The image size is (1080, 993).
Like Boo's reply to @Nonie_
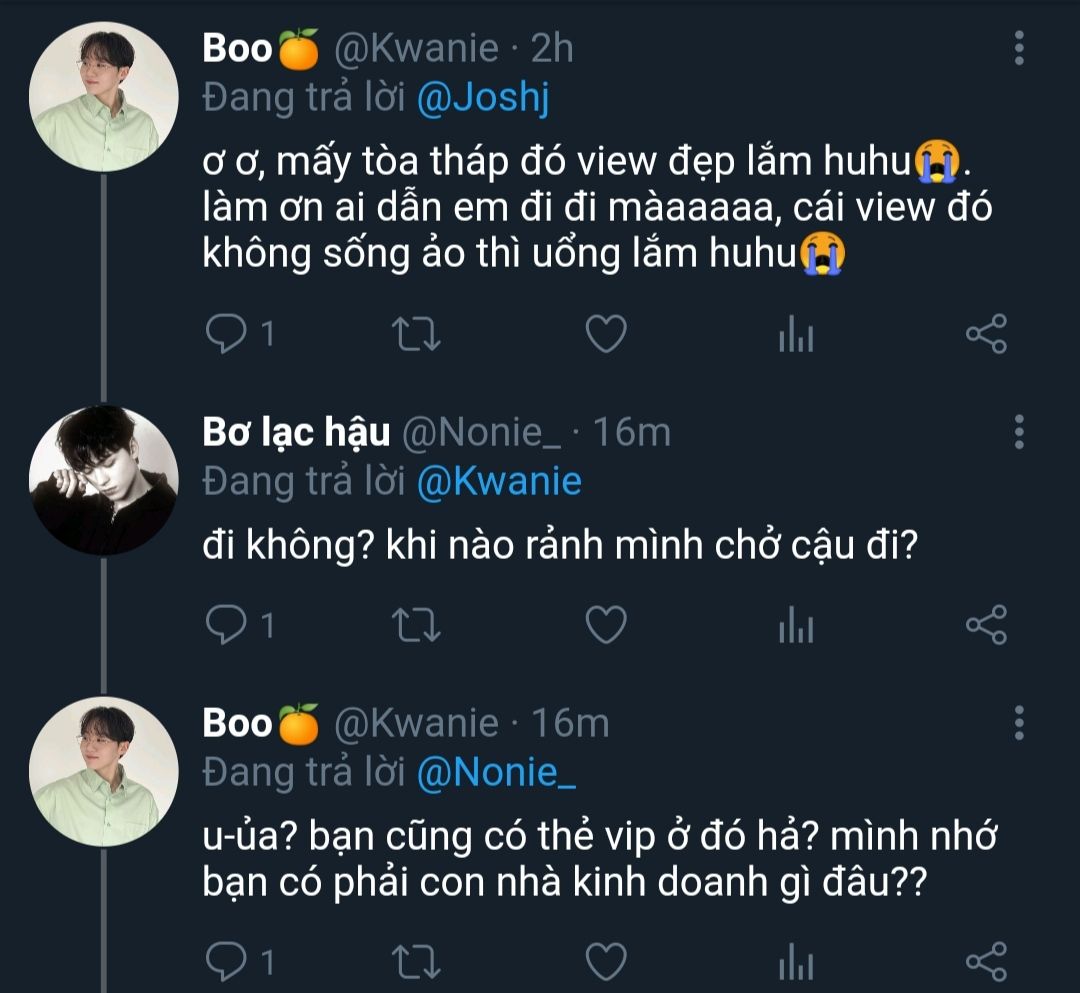[x=606, y=961]
